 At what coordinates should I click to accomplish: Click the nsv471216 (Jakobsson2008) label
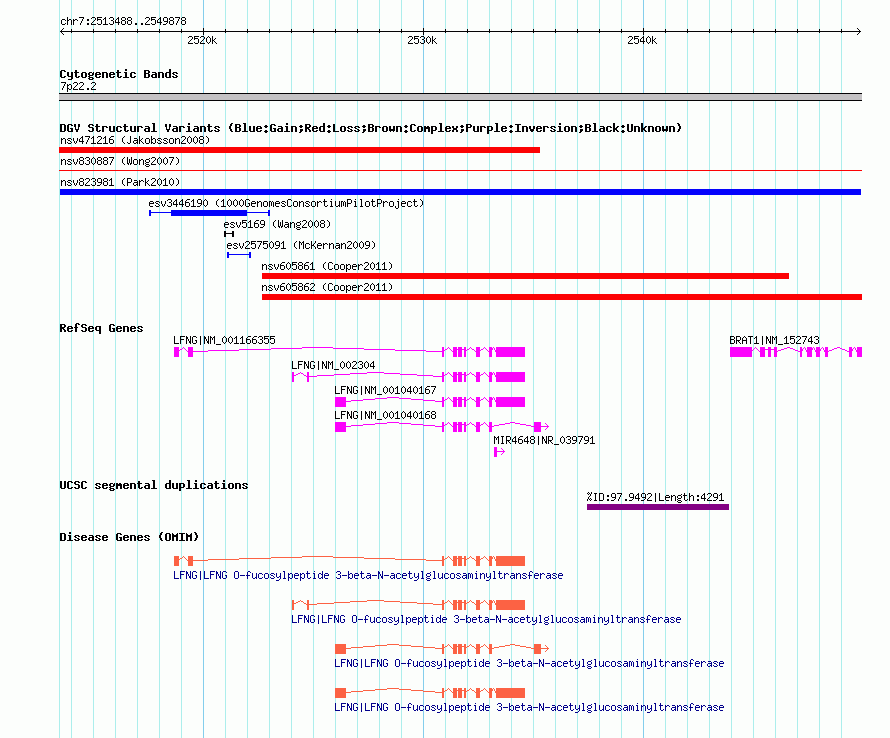135,140
